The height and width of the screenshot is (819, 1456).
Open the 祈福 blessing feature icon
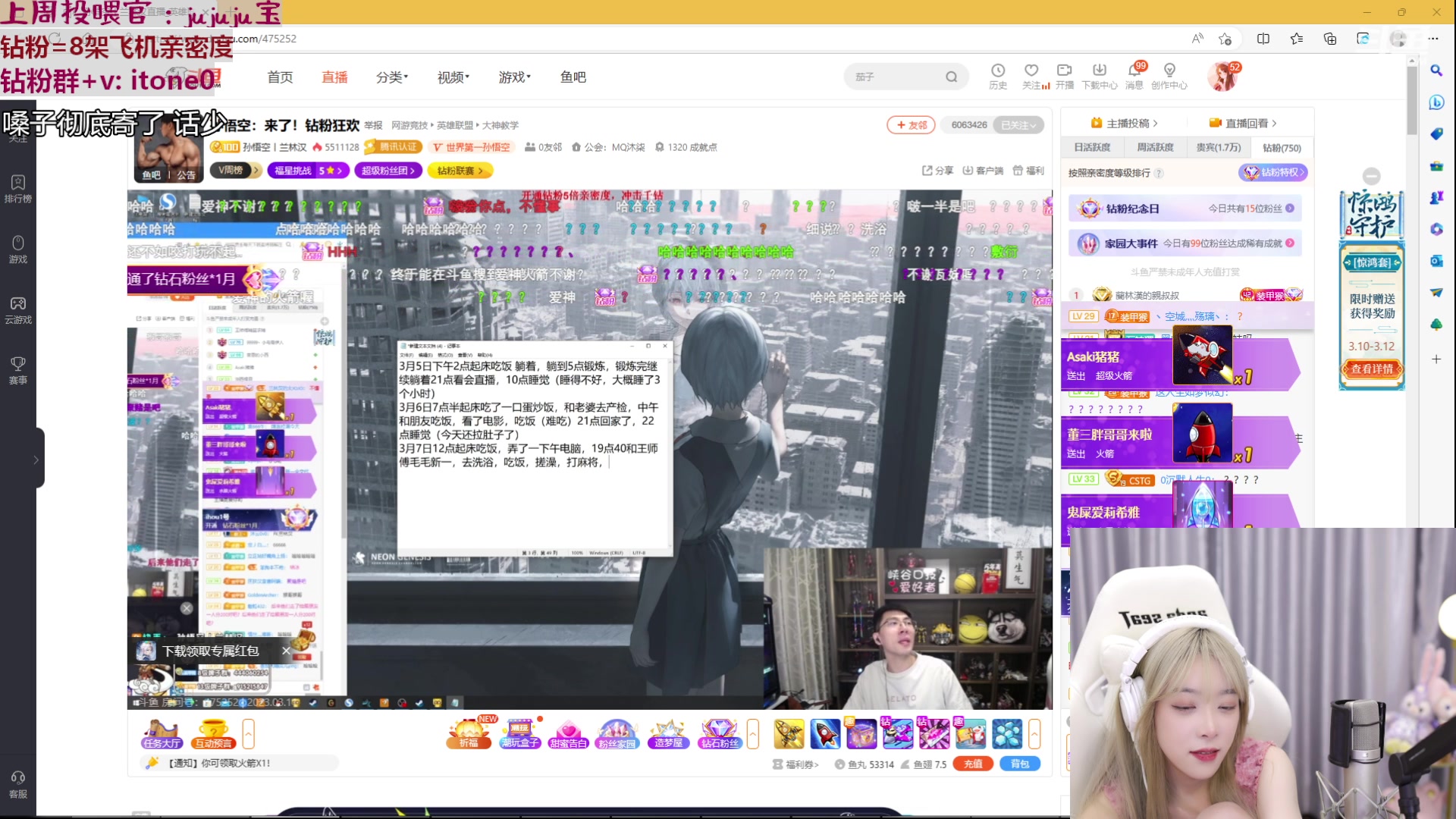pyautogui.click(x=468, y=734)
